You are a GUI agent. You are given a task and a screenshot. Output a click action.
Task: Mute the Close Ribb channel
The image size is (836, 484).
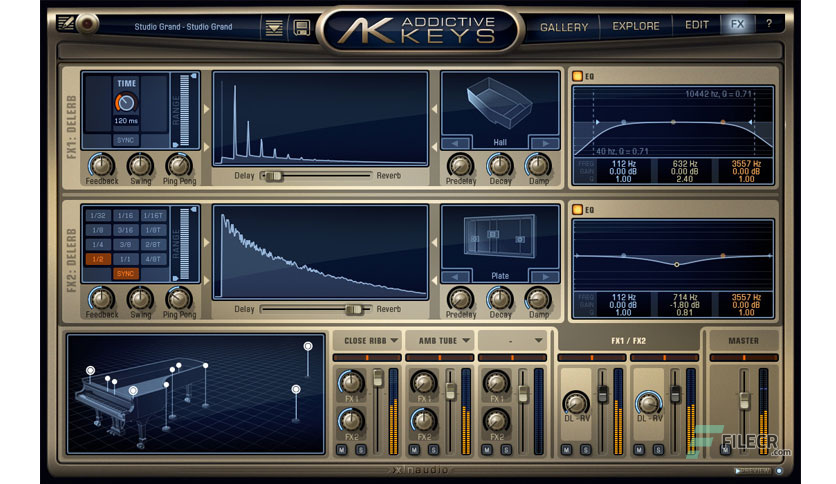click(342, 450)
